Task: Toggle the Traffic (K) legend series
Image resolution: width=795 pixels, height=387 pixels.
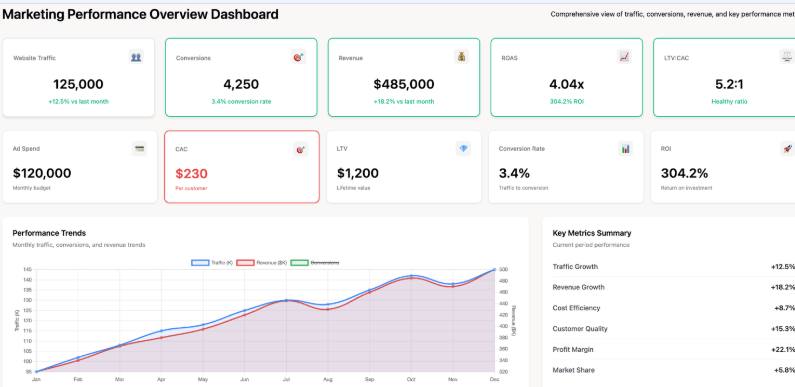Action: pyautogui.click(x=212, y=263)
